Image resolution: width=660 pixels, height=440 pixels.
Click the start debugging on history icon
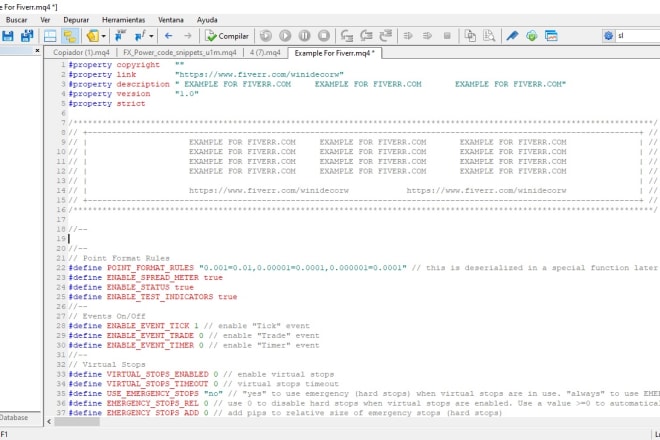coord(266,36)
